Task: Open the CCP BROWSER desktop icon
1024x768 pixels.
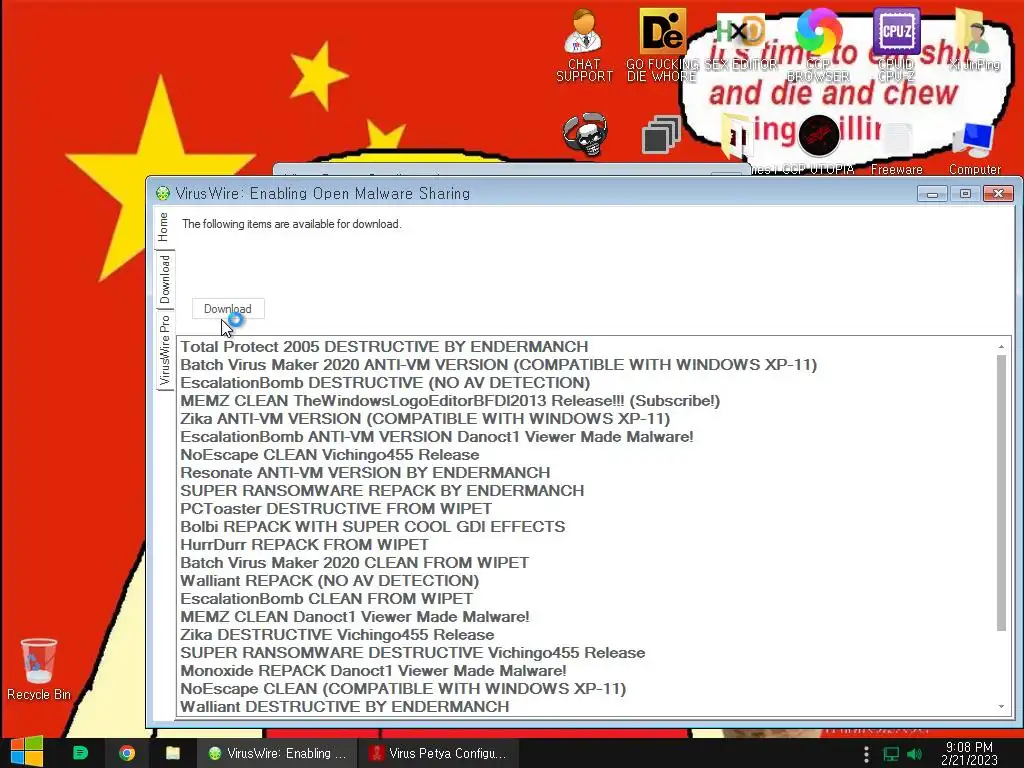Action: coord(818,46)
